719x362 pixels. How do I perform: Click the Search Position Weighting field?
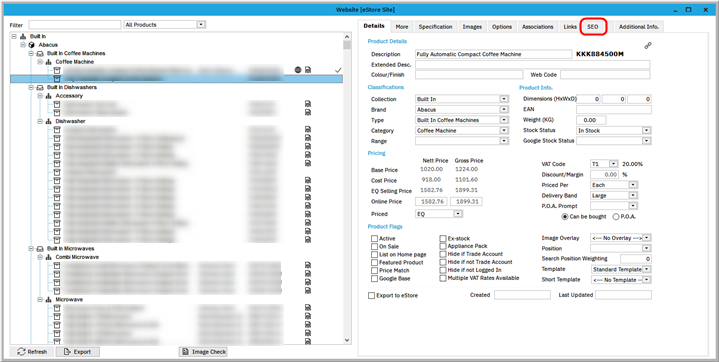pyautogui.click(x=636, y=259)
